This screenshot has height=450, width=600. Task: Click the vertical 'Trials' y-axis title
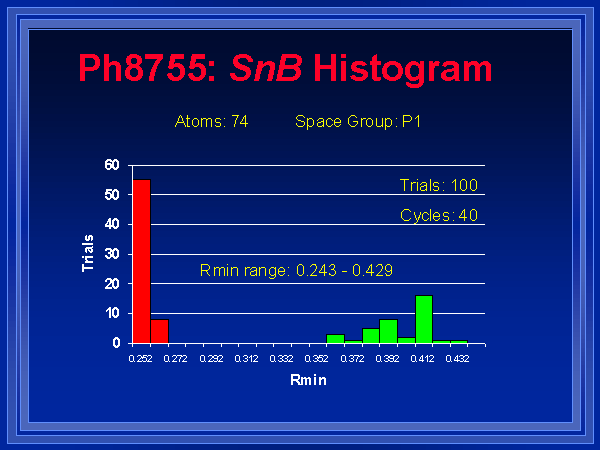pos(87,253)
